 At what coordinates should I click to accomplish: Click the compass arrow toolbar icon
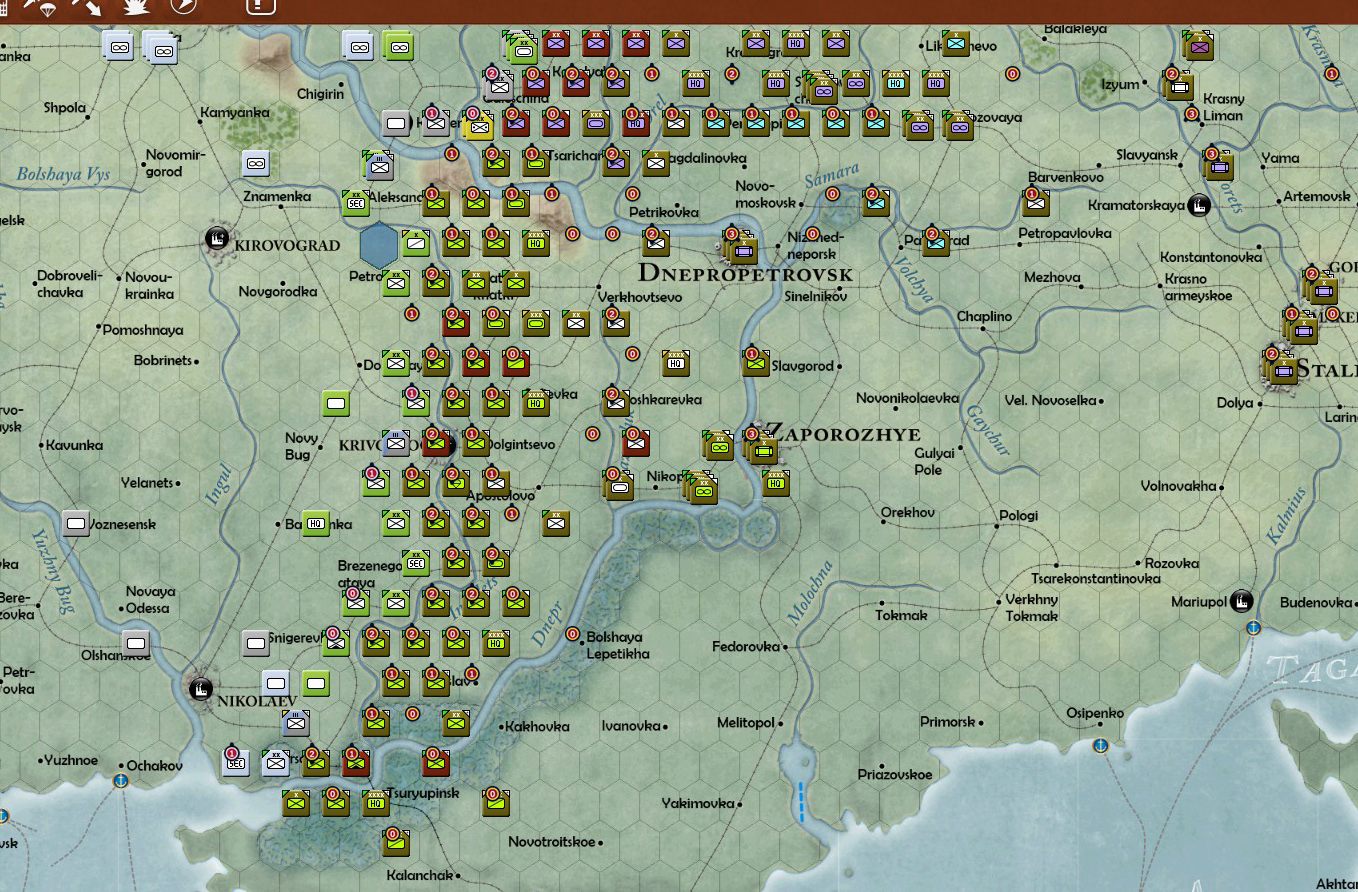point(184,6)
